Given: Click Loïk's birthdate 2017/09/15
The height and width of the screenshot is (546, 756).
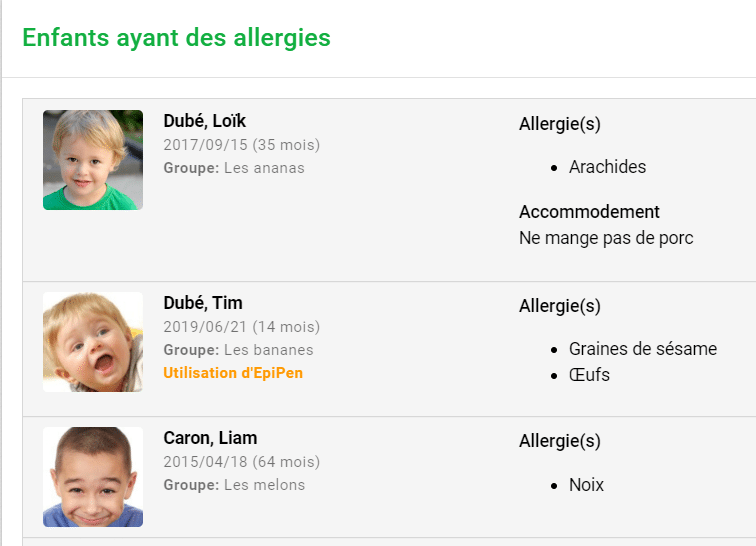Looking at the screenshot, I should pyautogui.click(x=205, y=145).
